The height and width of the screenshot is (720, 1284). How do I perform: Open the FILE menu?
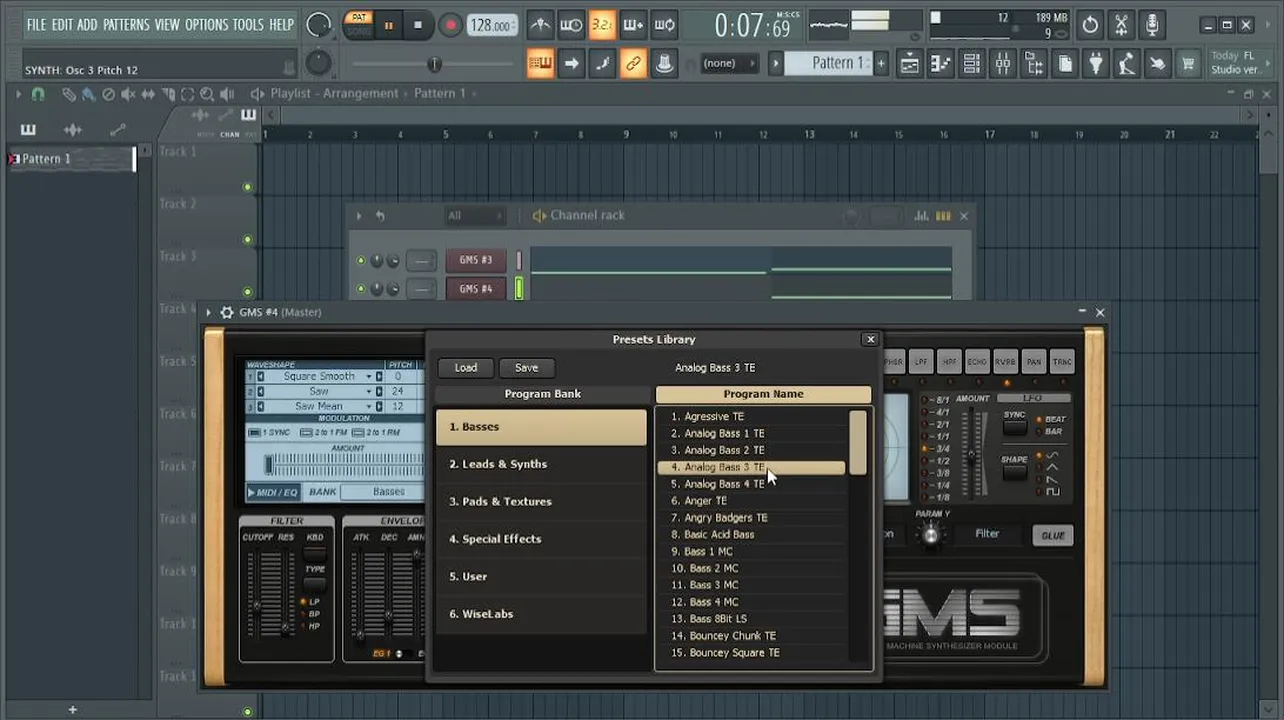point(36,25)
